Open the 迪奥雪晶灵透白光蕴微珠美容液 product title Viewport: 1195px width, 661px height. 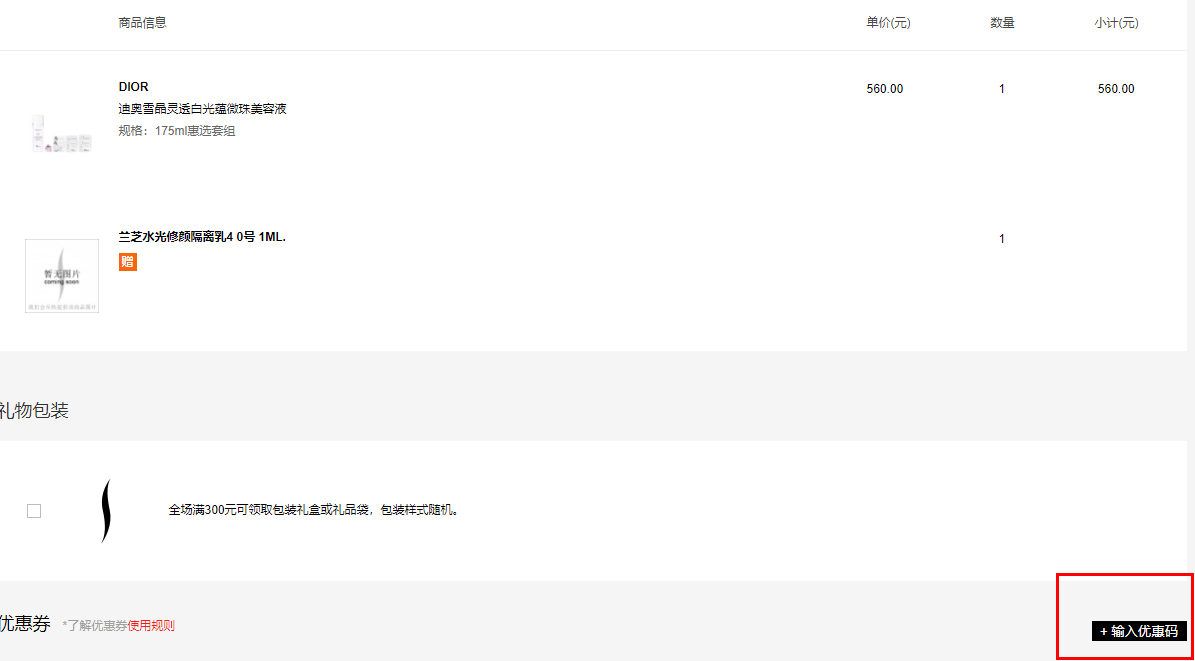[202, 109]
